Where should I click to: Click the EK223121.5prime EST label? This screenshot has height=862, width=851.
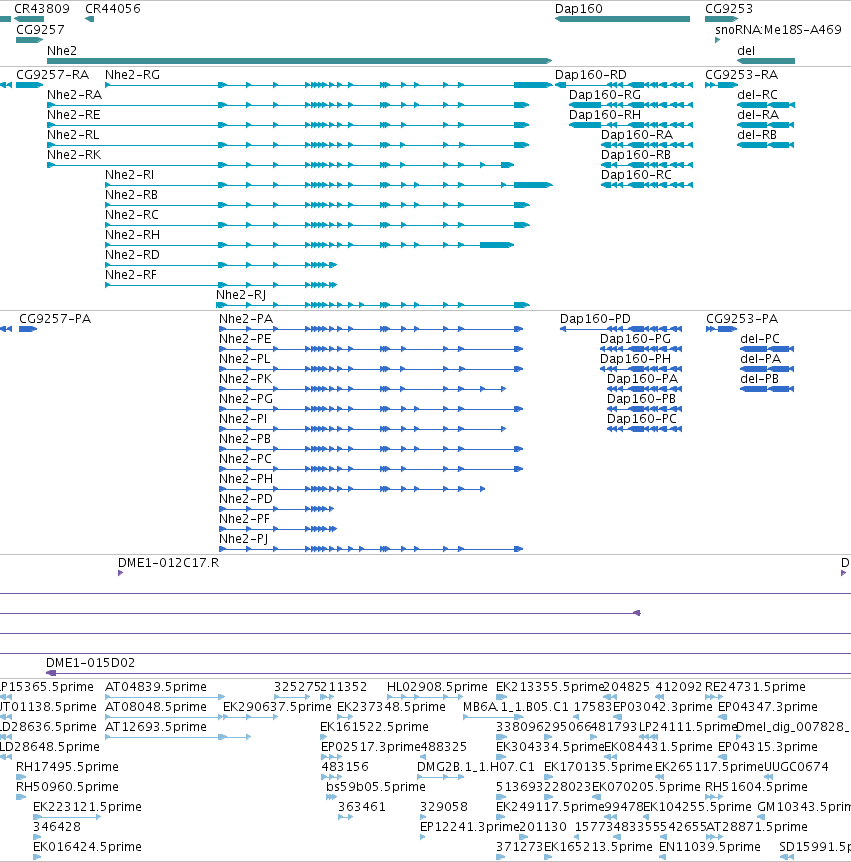coord(87,806)
